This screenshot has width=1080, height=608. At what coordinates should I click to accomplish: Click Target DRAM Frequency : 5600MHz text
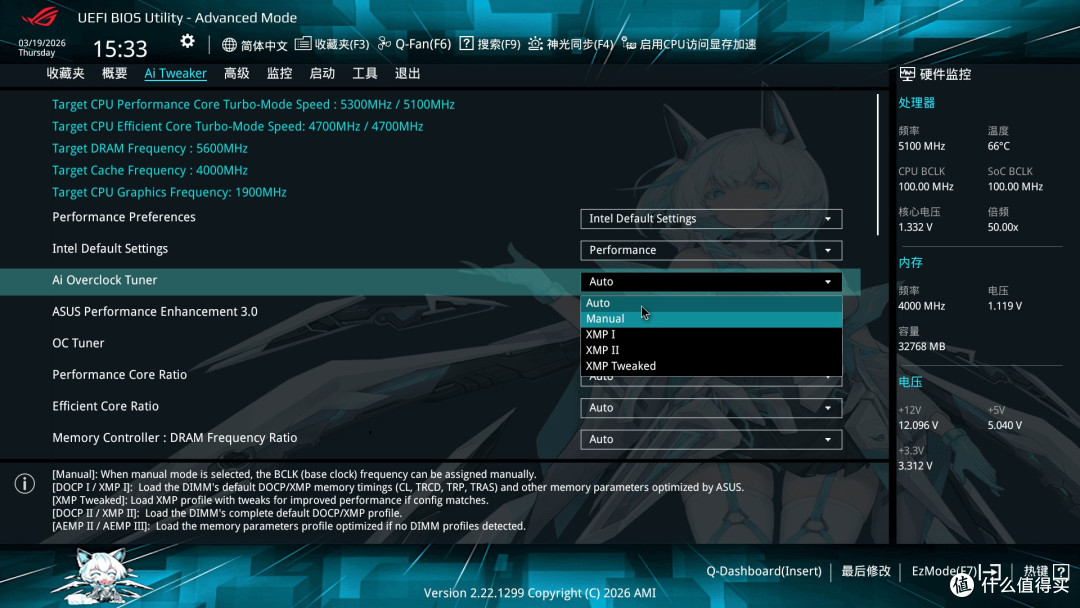pyautogui.click(x=149, y=149)
